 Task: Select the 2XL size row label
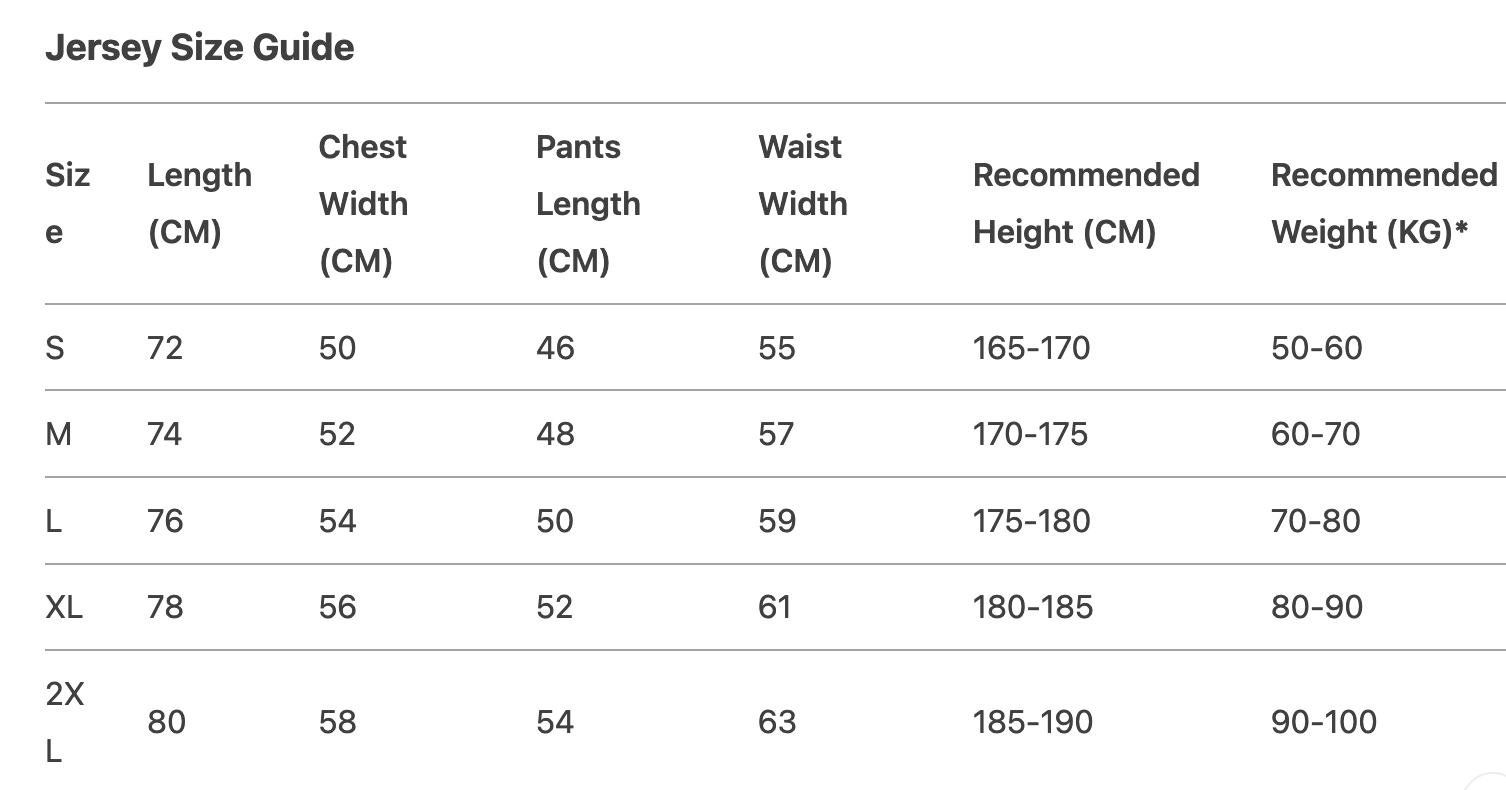64,722
